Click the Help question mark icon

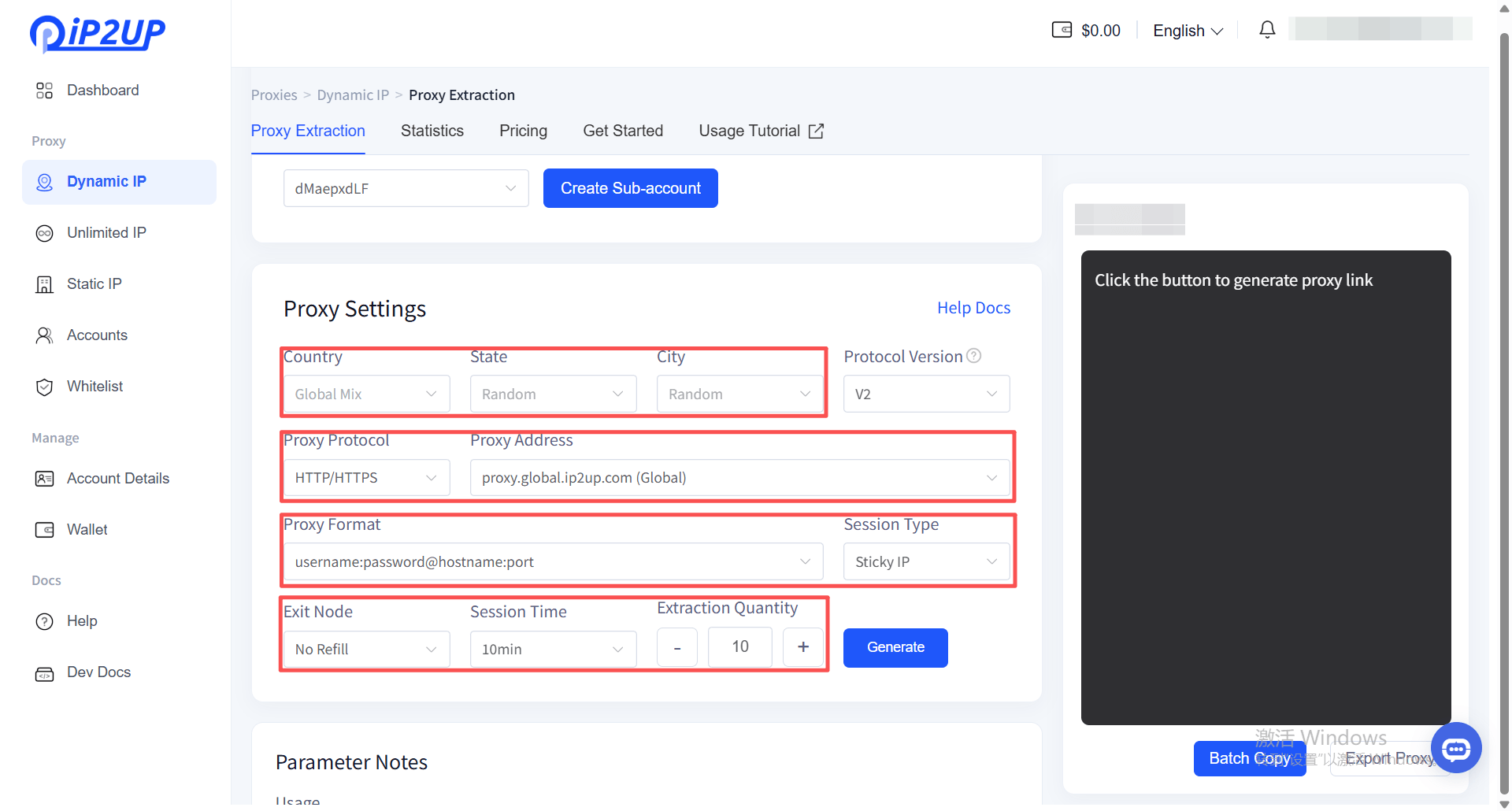pos(45,621)
